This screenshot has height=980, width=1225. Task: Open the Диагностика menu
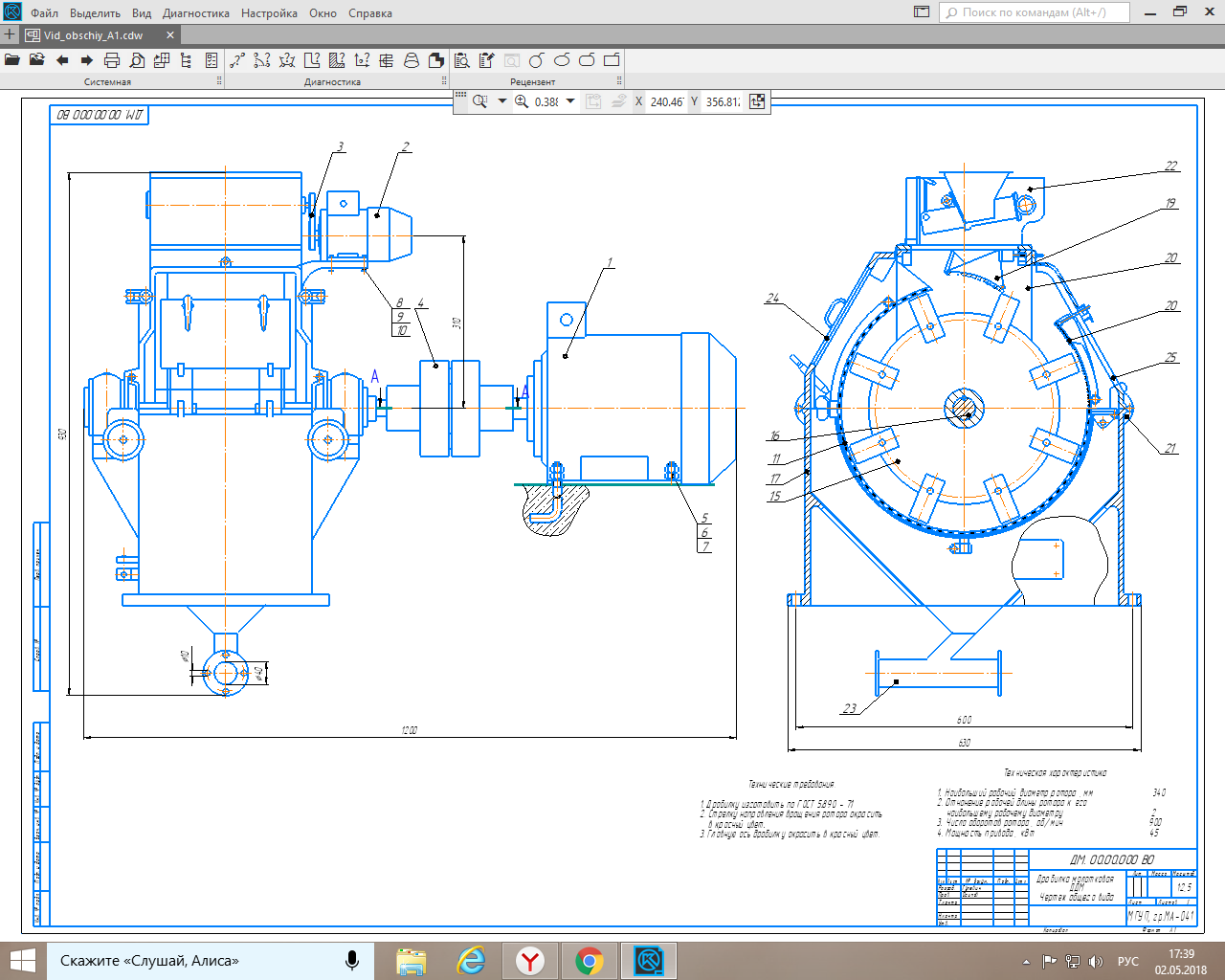pos(196,13)
